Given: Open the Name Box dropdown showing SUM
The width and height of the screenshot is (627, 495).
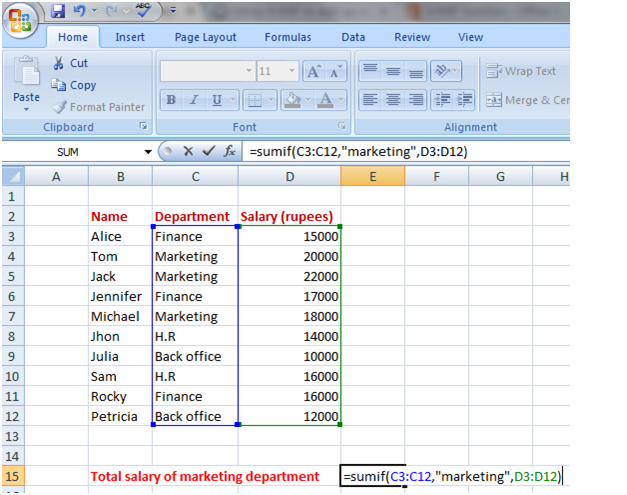Looking at the screenshot, I should [148, 152].
